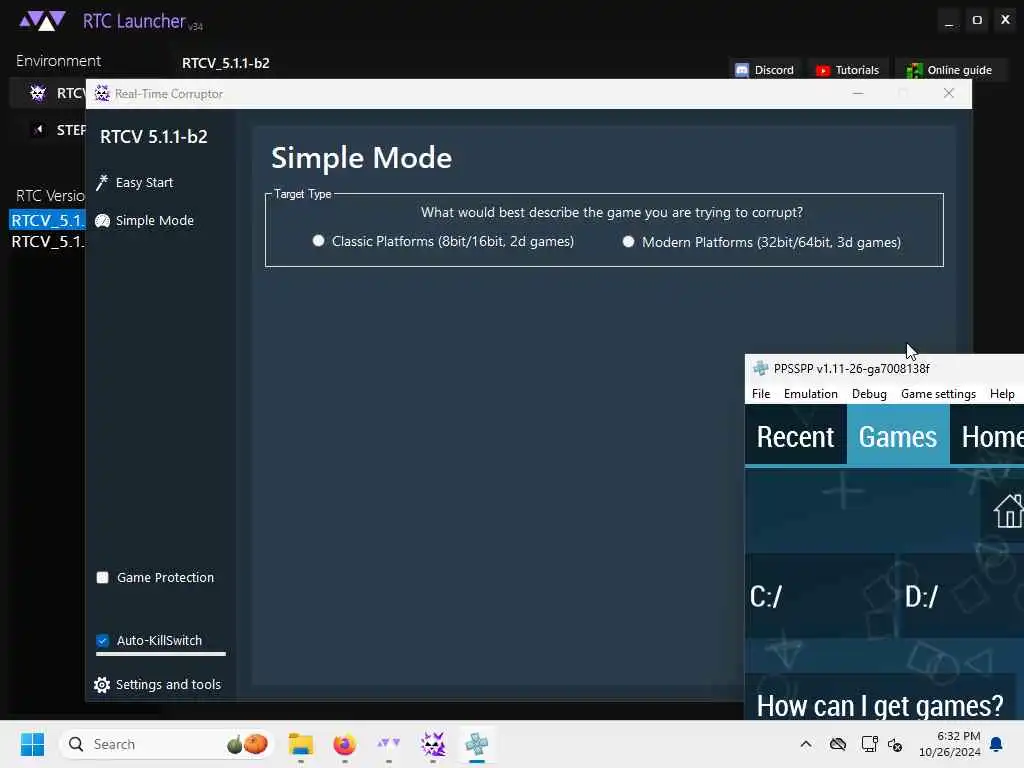Click 'How can I get games?' in PPSSPP
This screenshot has height=768, width=1024.
pos(880,705)
